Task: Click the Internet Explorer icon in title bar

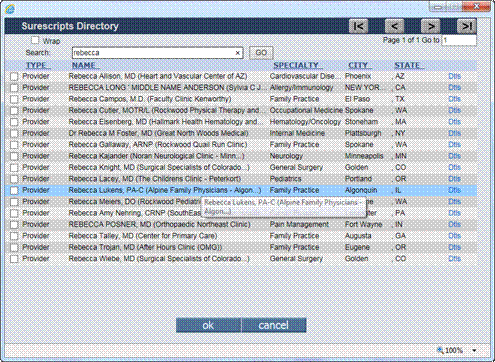Action: click(10, 9)
